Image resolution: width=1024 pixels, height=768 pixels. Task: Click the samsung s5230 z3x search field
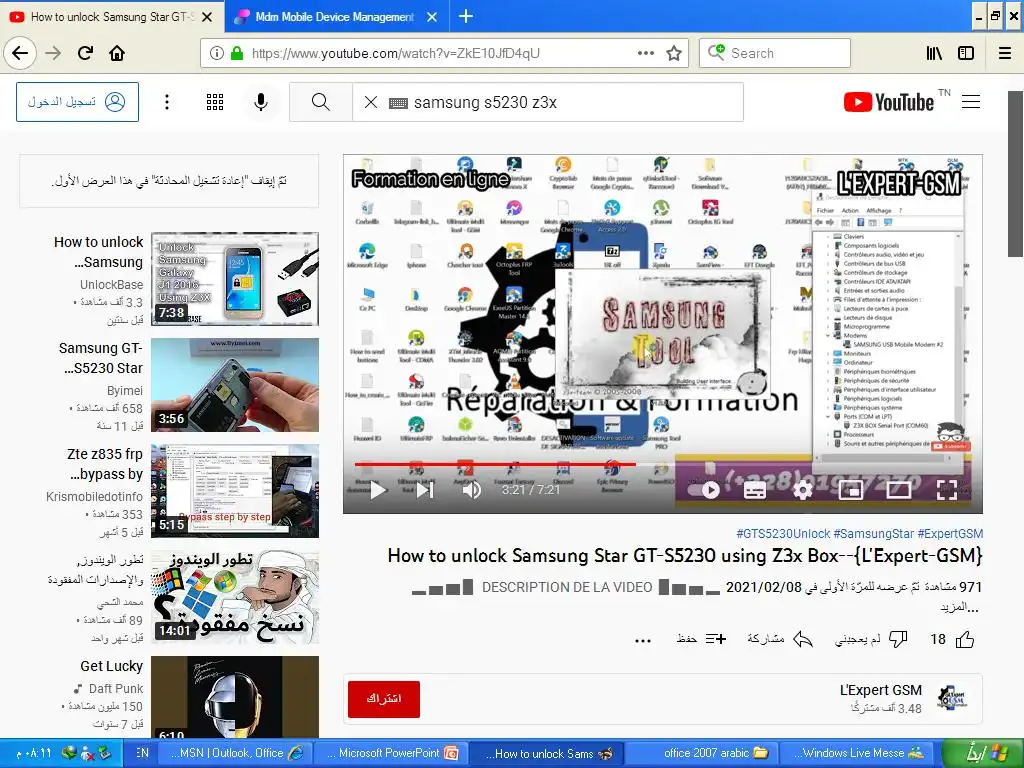point(547,102)
